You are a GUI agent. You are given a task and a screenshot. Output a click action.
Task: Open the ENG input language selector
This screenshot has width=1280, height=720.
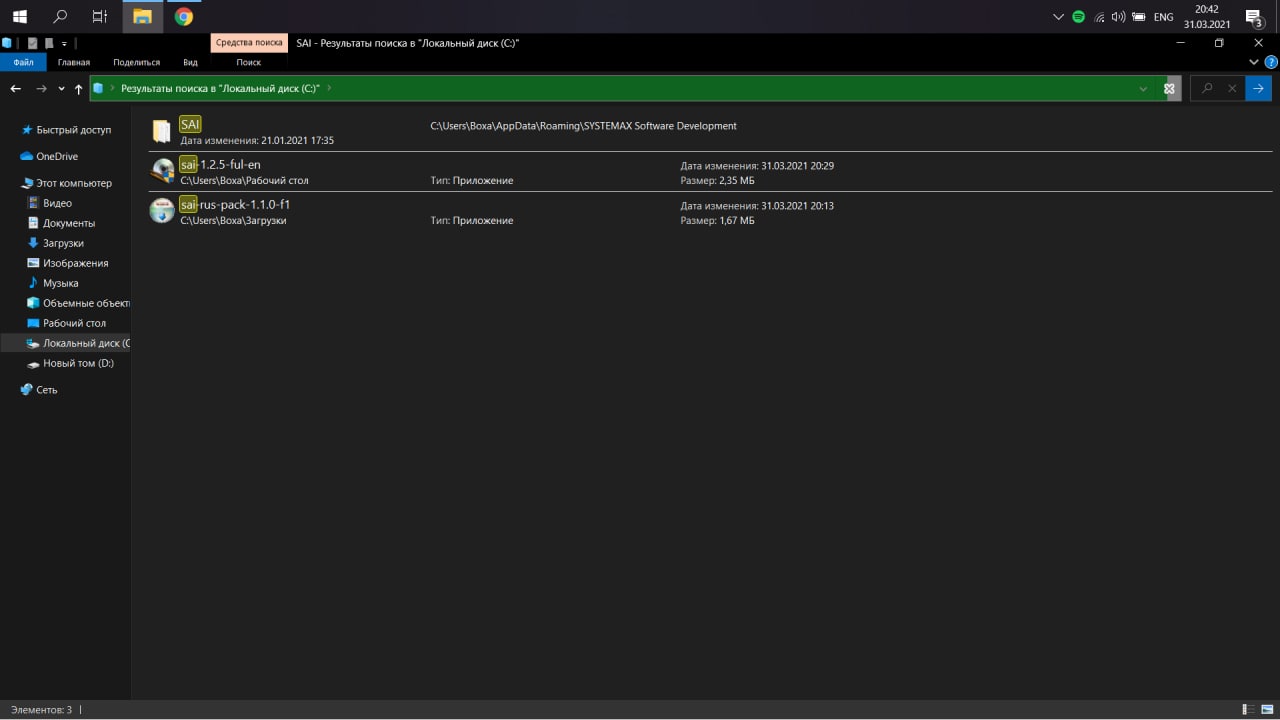pyautogui.click(x=1163, y=17)
